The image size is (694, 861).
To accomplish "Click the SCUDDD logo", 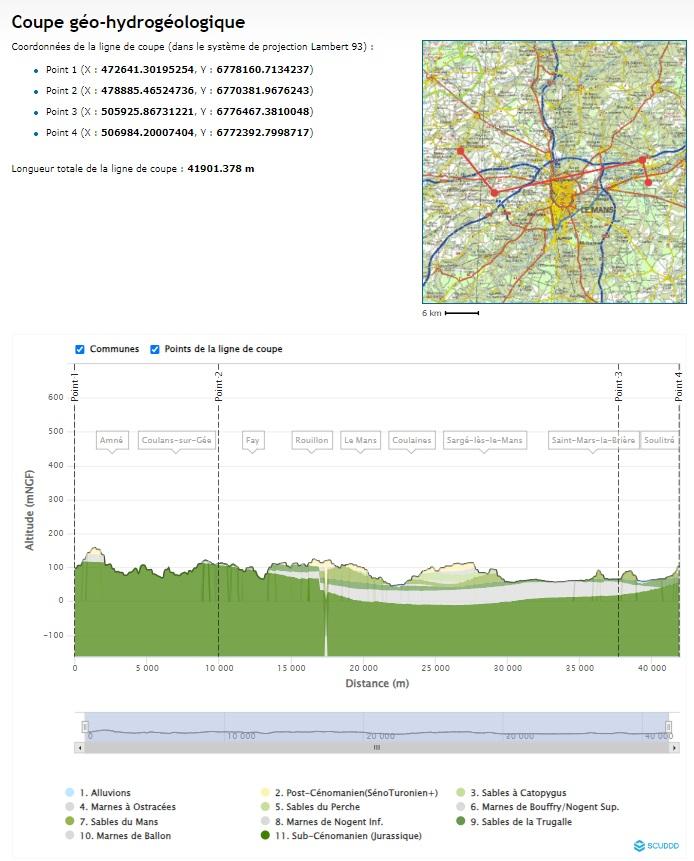I will 656,846.
